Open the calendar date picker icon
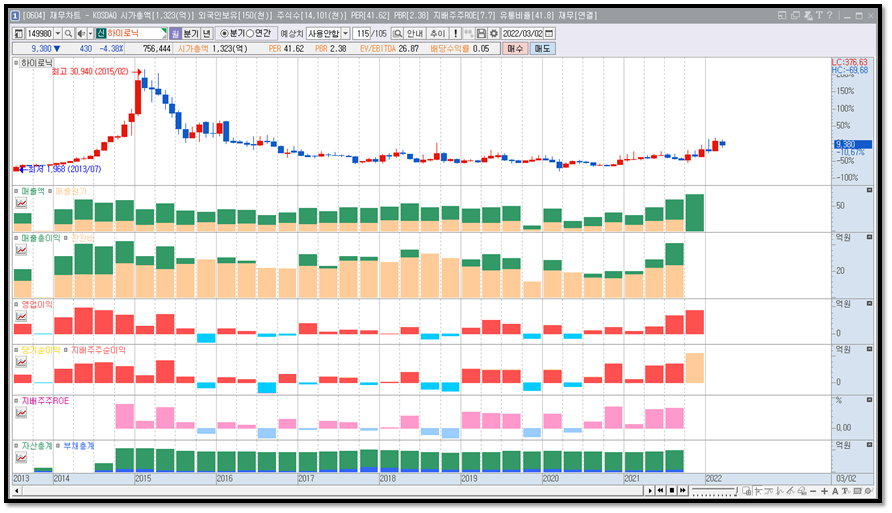892x513 pixels. coord(549,34)
